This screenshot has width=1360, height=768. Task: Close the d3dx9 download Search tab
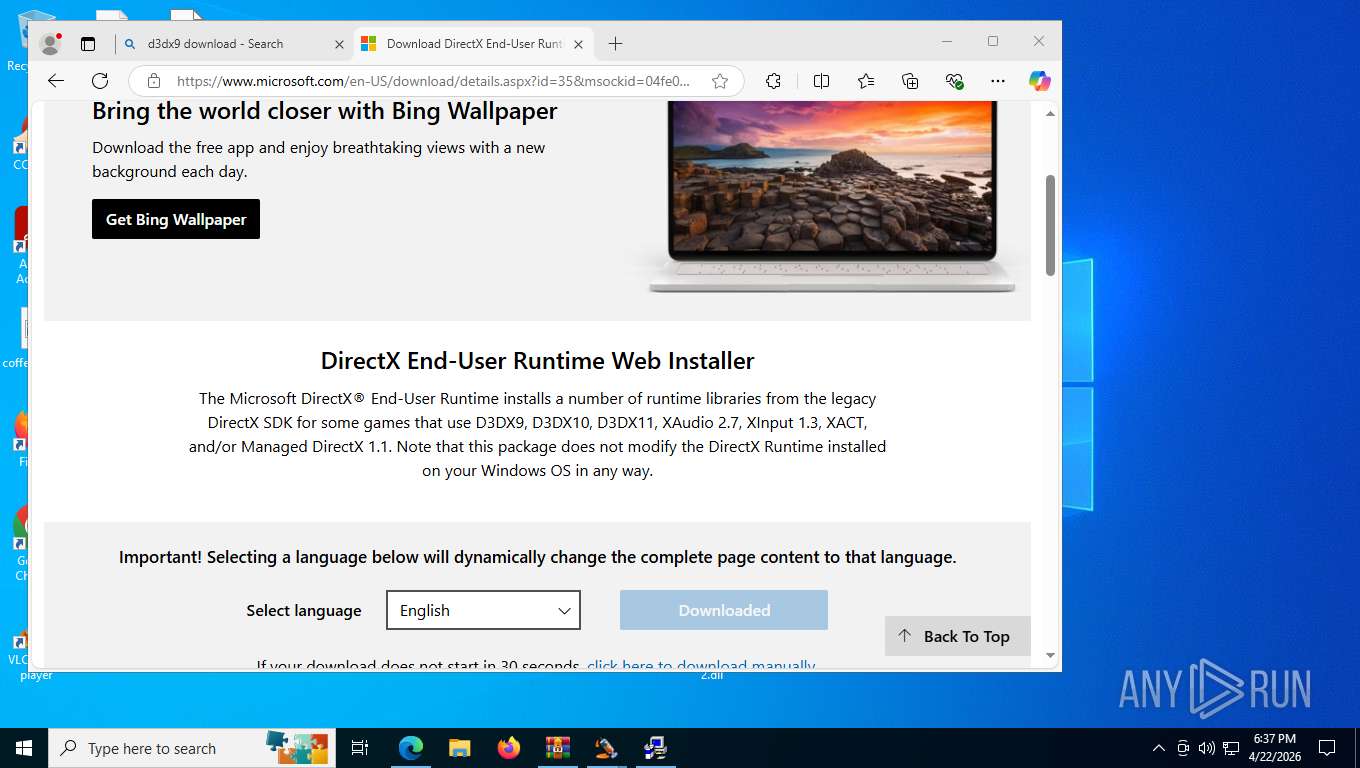[339, 44]
